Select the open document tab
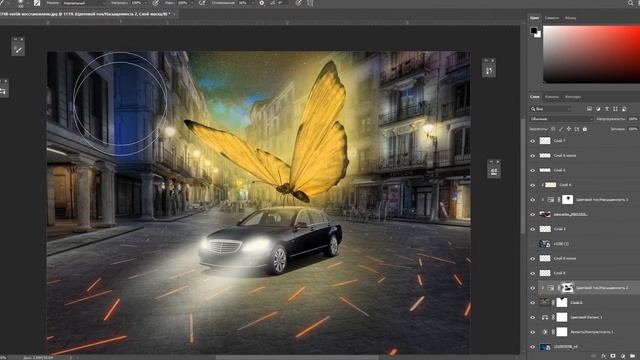The width and height of the screenshot is (640, 360). [x=85, y=14]
